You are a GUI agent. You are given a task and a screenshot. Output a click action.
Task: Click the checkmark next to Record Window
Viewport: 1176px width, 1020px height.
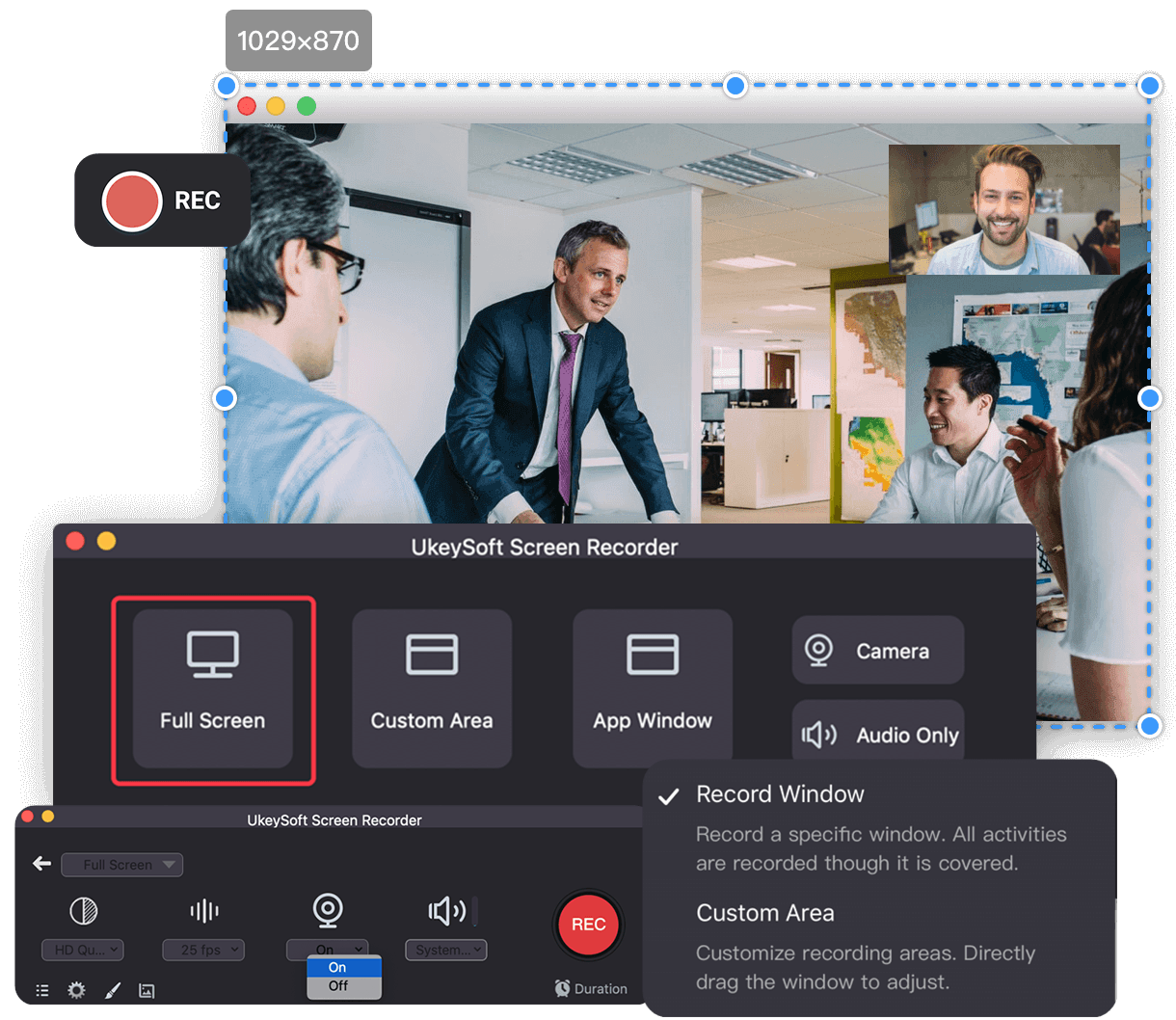click(x=668, y=796)
